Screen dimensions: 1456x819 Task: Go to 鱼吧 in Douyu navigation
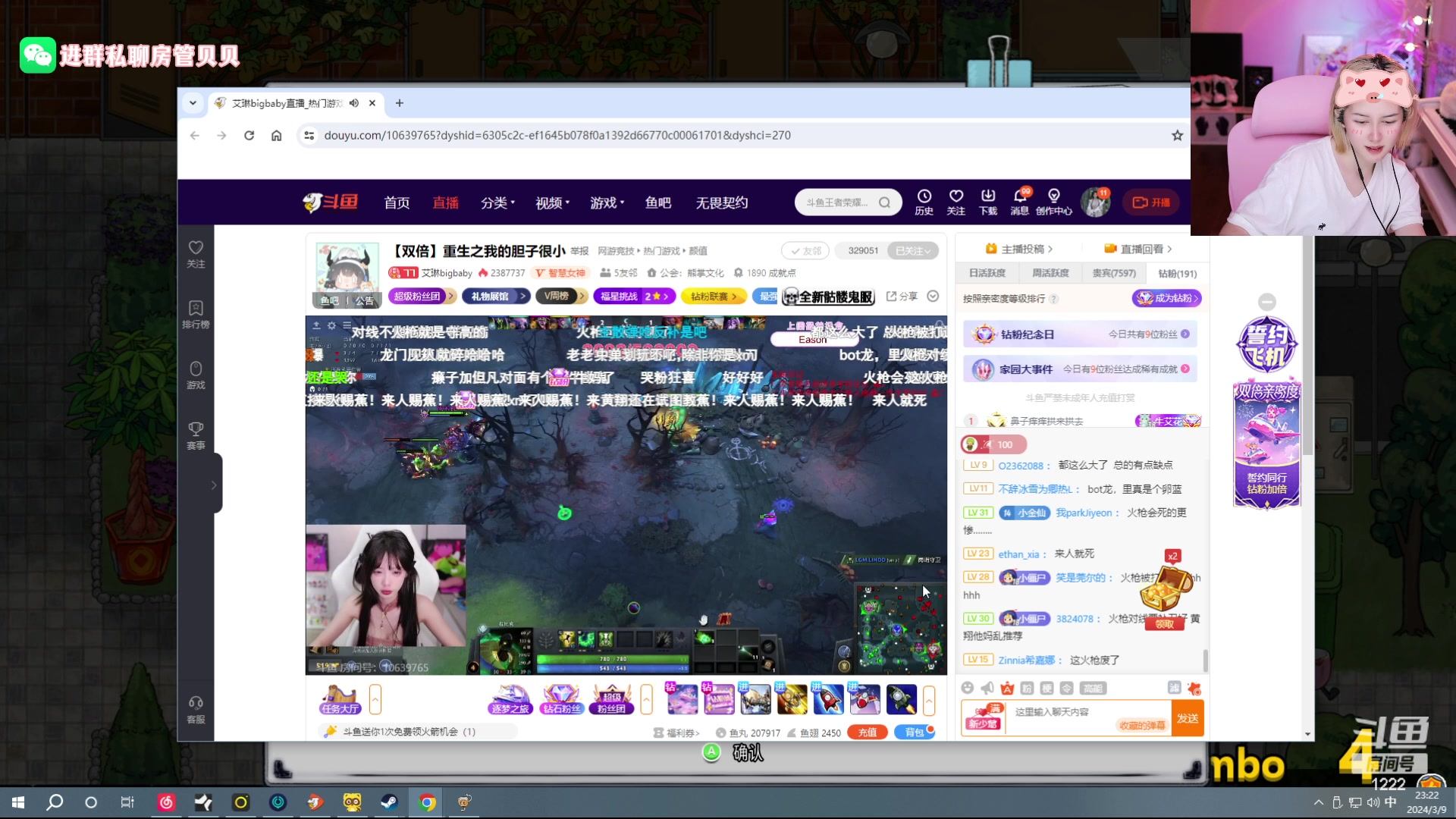point(658,202)
